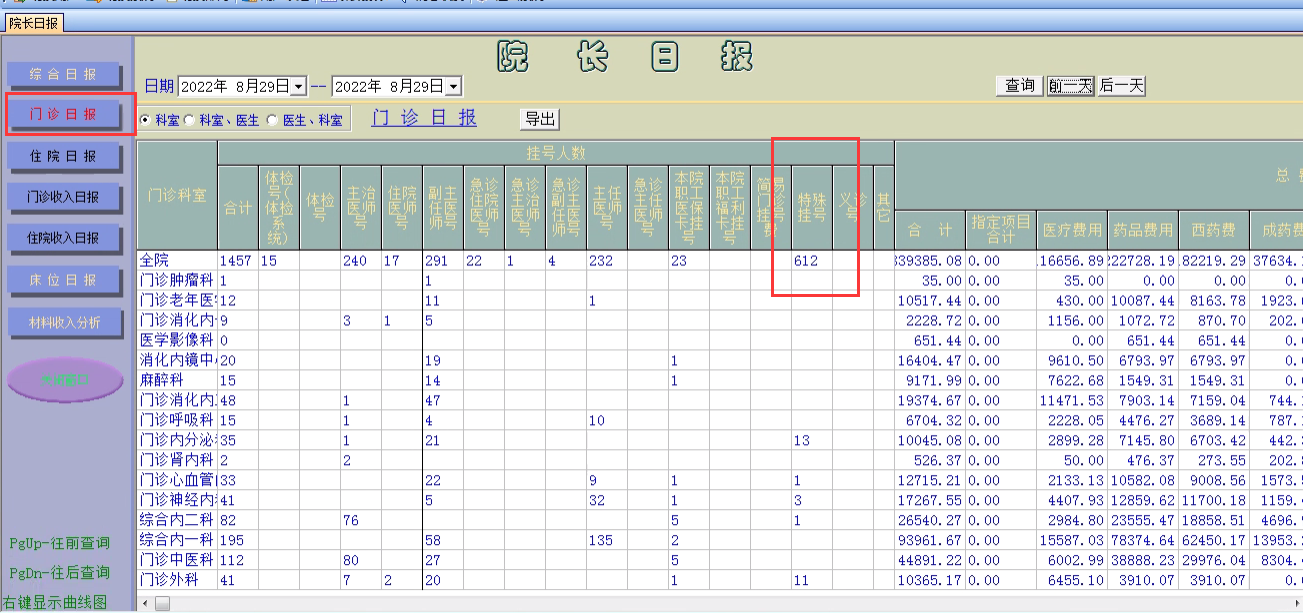Click the amount 93961.67 in 综合内一科 row

tap(930, 541)
